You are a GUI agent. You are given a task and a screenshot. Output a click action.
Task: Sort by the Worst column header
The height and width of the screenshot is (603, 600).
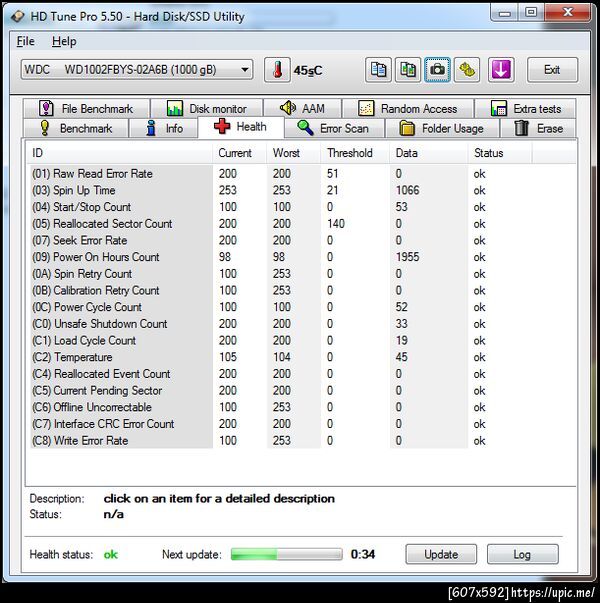coord(293,153)
